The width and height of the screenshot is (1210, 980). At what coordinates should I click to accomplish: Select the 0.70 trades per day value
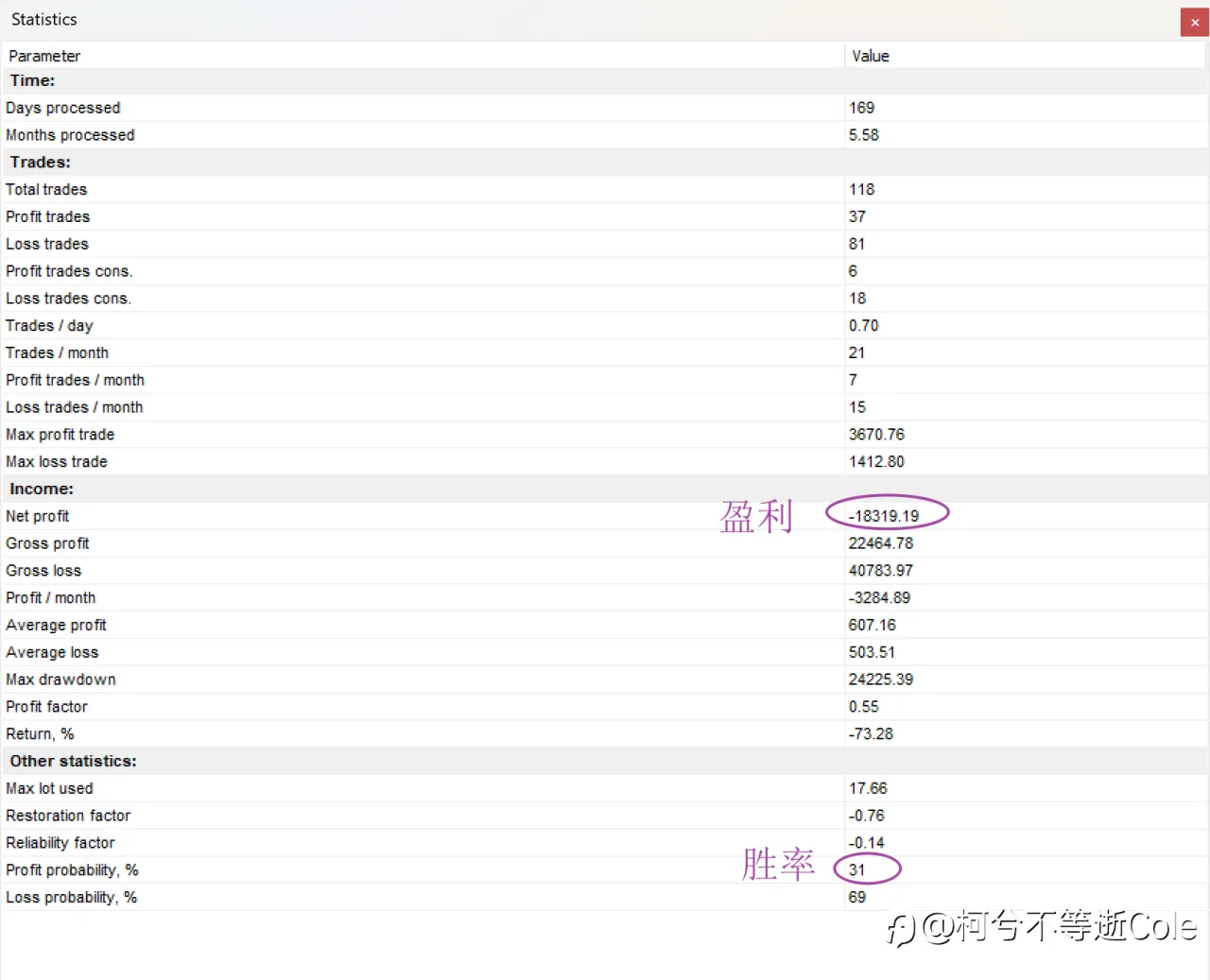click(x=863, y=325)
